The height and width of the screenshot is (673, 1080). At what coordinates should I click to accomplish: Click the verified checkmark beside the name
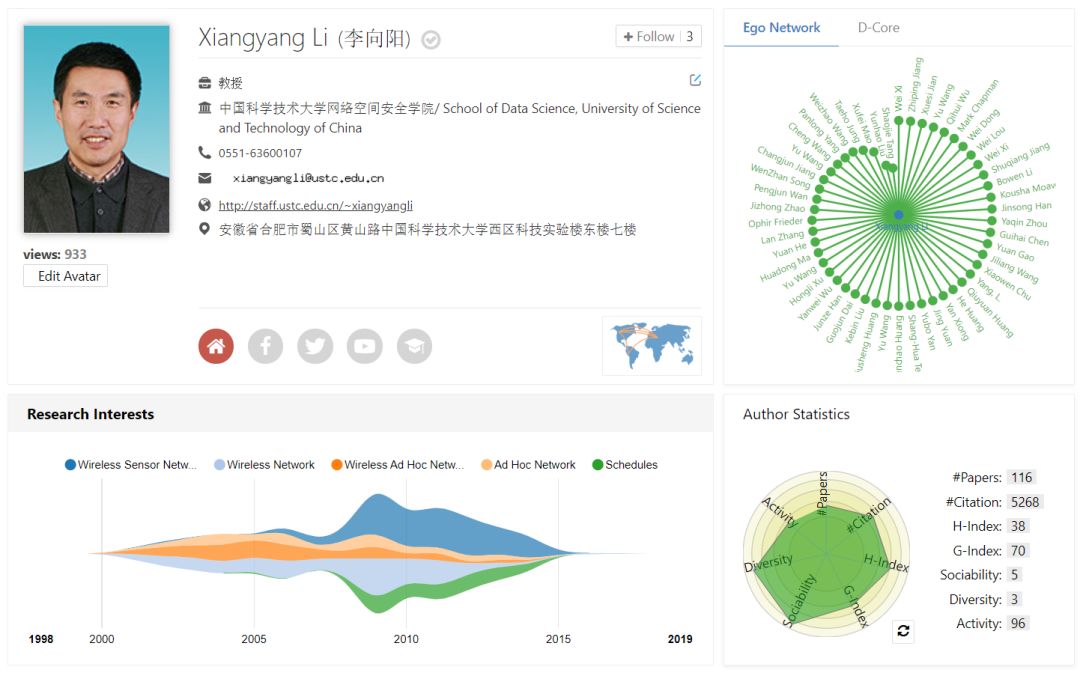click(431, 40)
